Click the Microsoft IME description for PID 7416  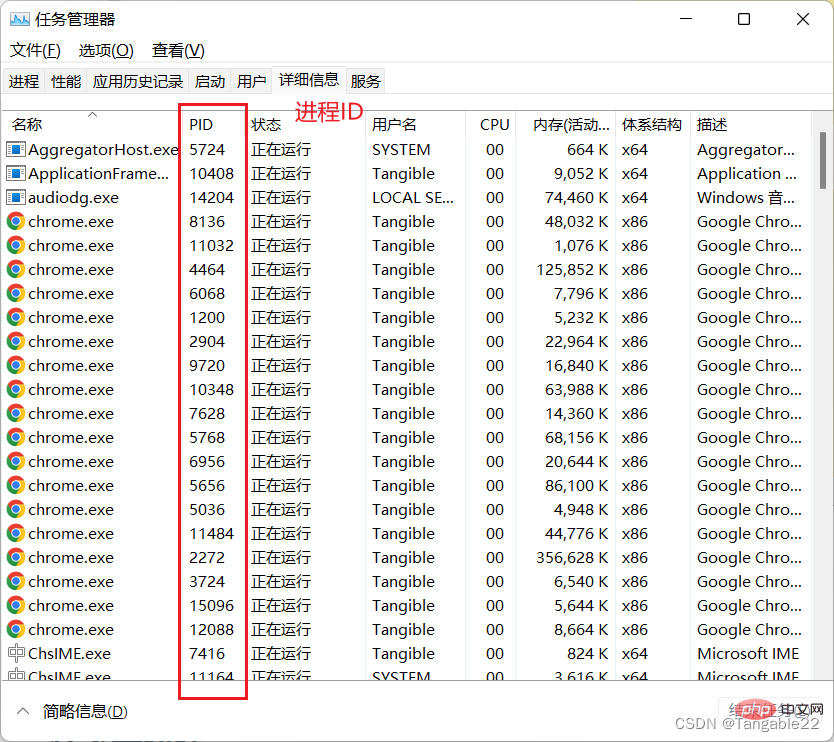click(x=748, y=653)
